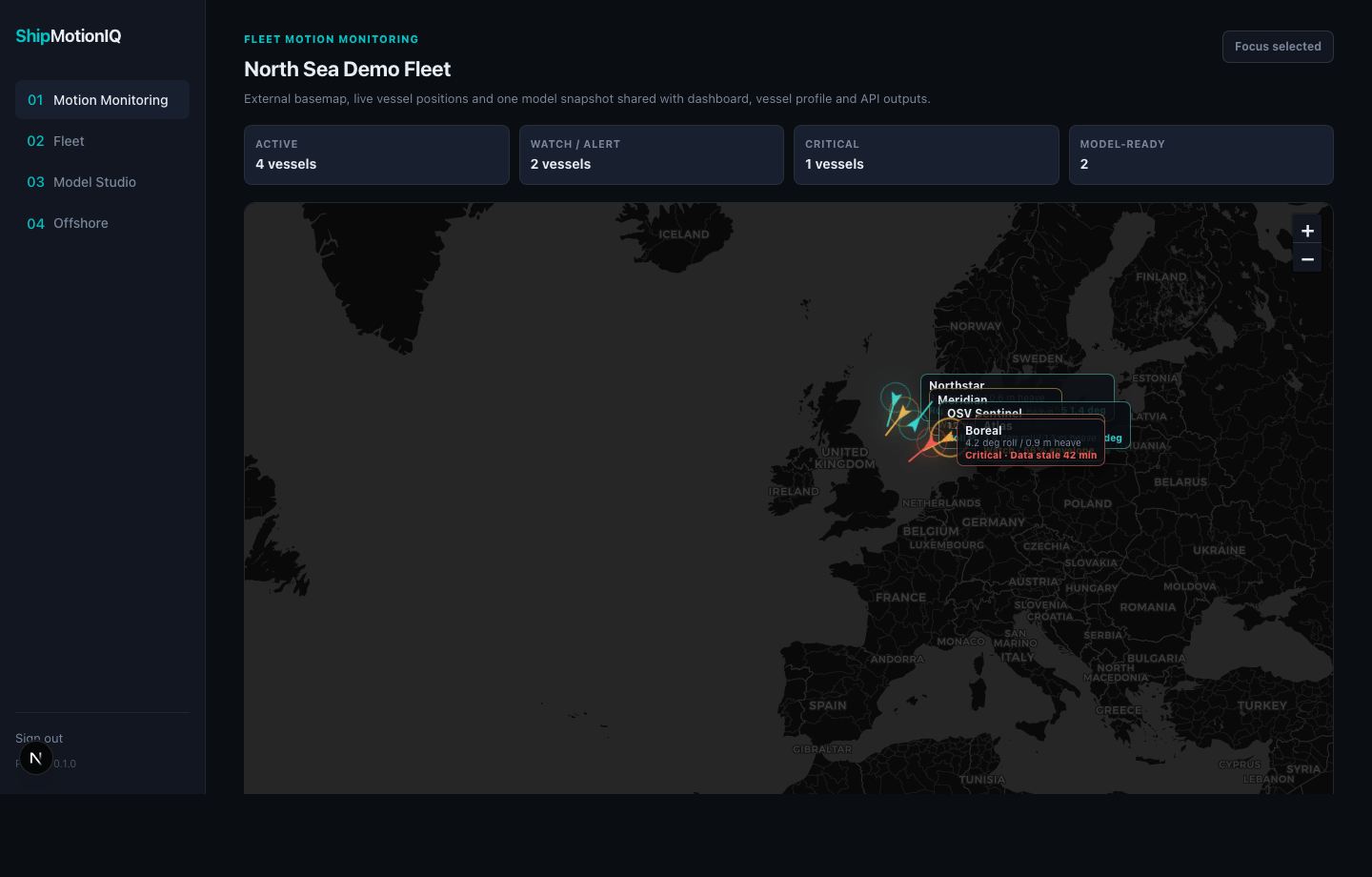The height and width of the screenshot is (877, 1372).
Task: Click the Focus selected button
Action: pyautogui.click(x=1278, y=47)
